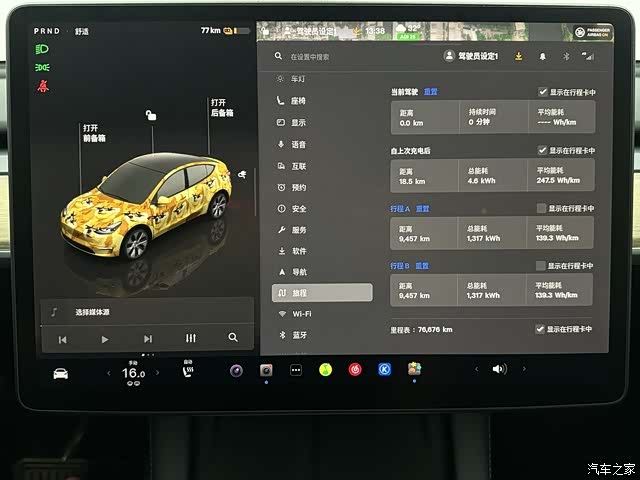Decrease cabin temperature with left arrow
640x480 pixels.
click(109, 373)
